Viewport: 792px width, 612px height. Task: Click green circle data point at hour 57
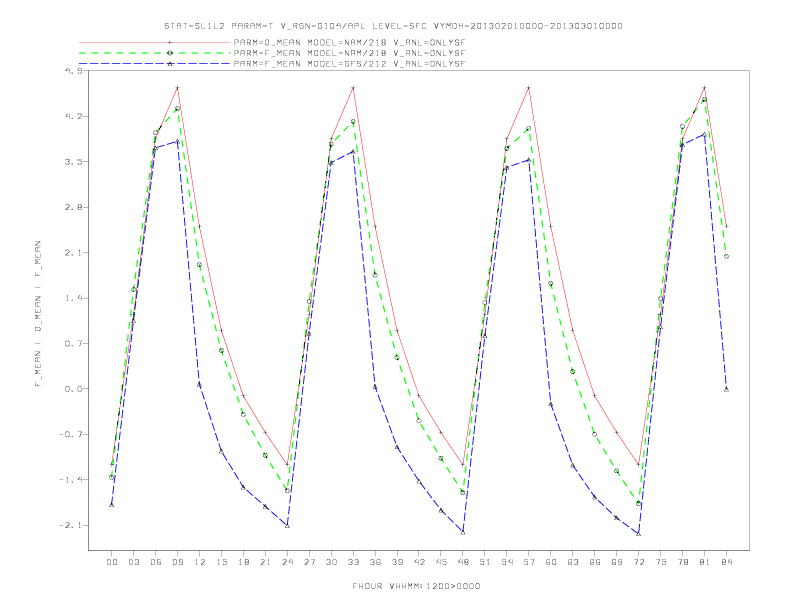pos(528,129)
